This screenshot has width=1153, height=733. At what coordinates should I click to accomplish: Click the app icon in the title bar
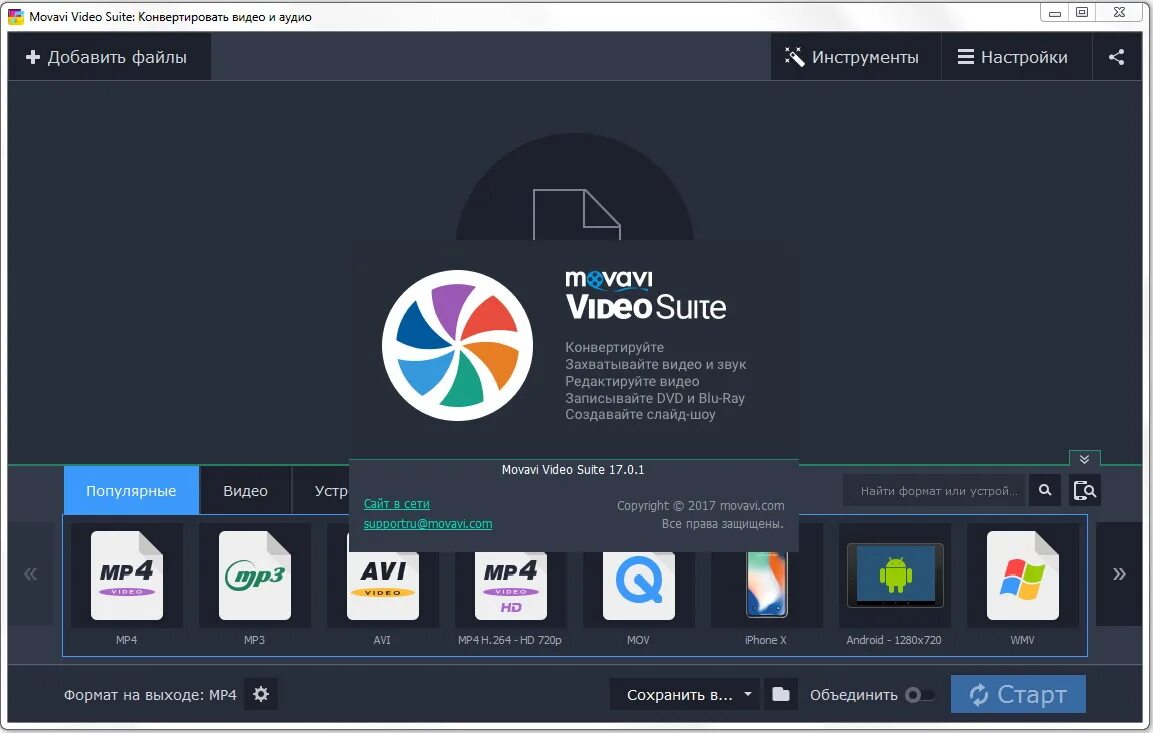(15, 16)
